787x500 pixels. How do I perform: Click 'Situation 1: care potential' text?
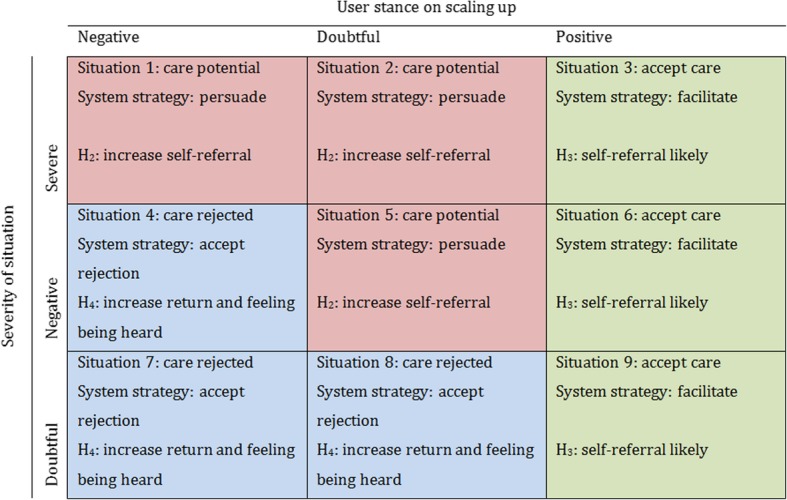coord(168,69)
